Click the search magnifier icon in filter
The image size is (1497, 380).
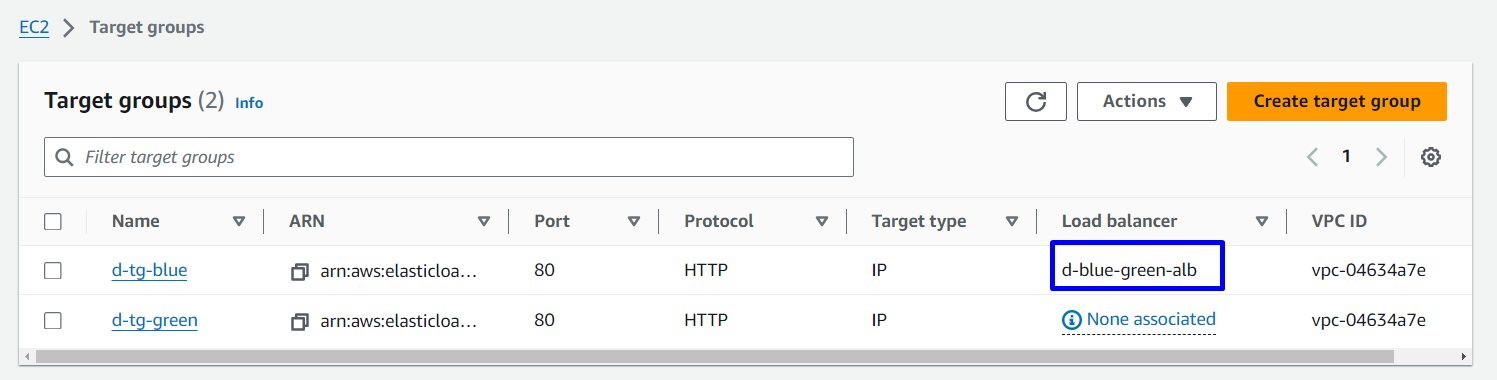click(x=65, y=157)
